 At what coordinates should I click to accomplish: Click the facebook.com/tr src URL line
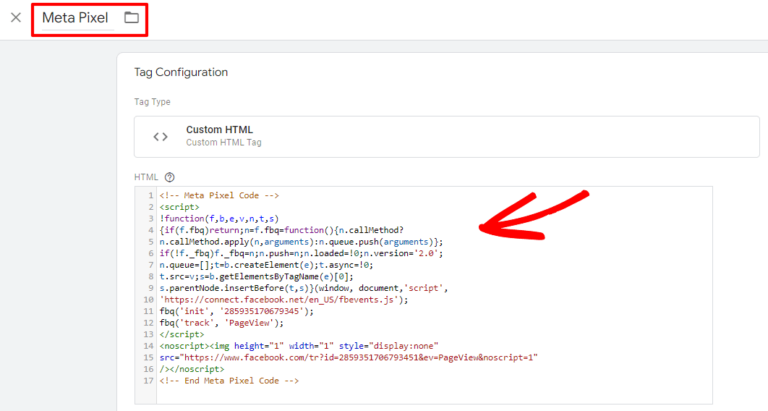(349, 358)
